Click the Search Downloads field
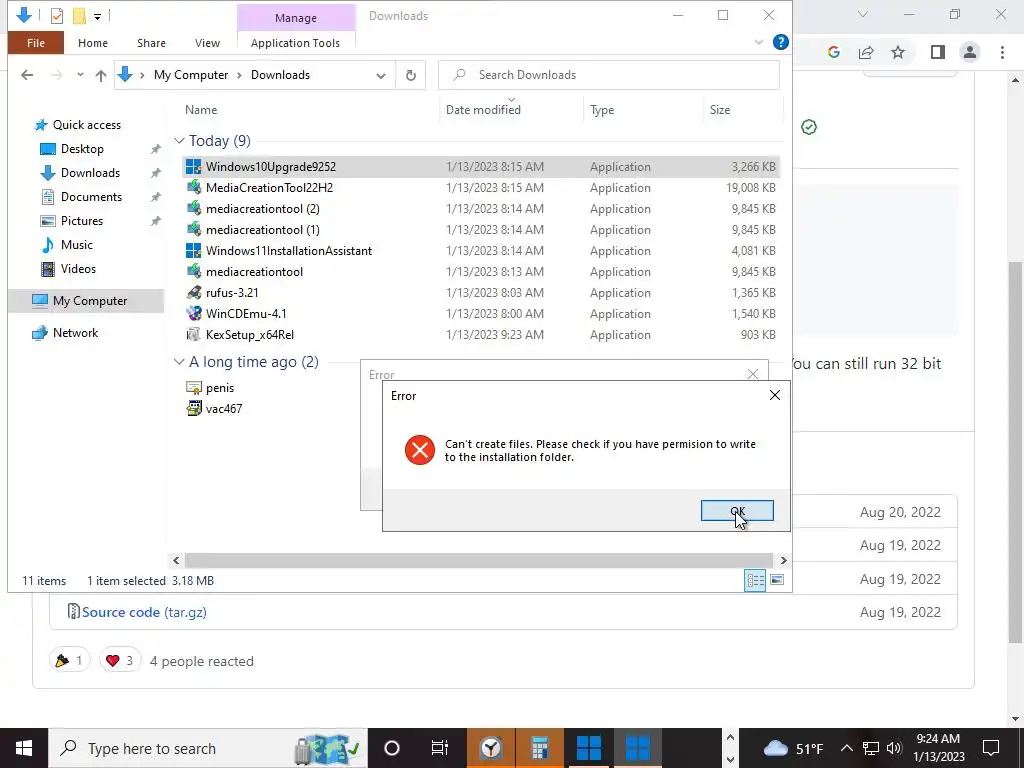The image size is (1024, 768). click(609, 75)
